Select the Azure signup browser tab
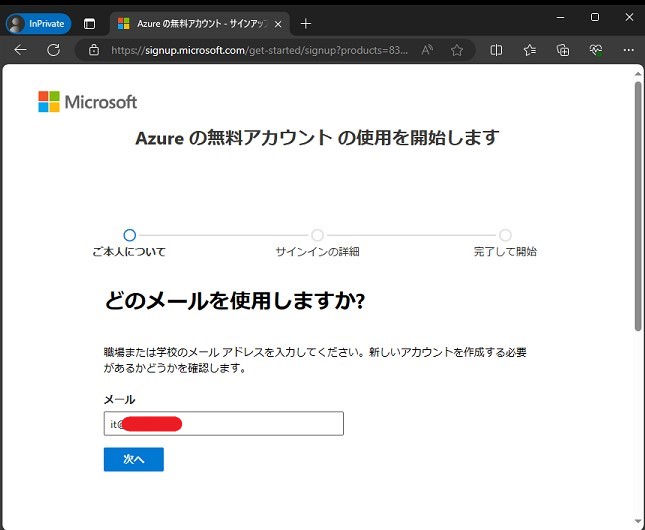Image resolution: width=645 pixels, height=530 pixels. pos(200,24)
